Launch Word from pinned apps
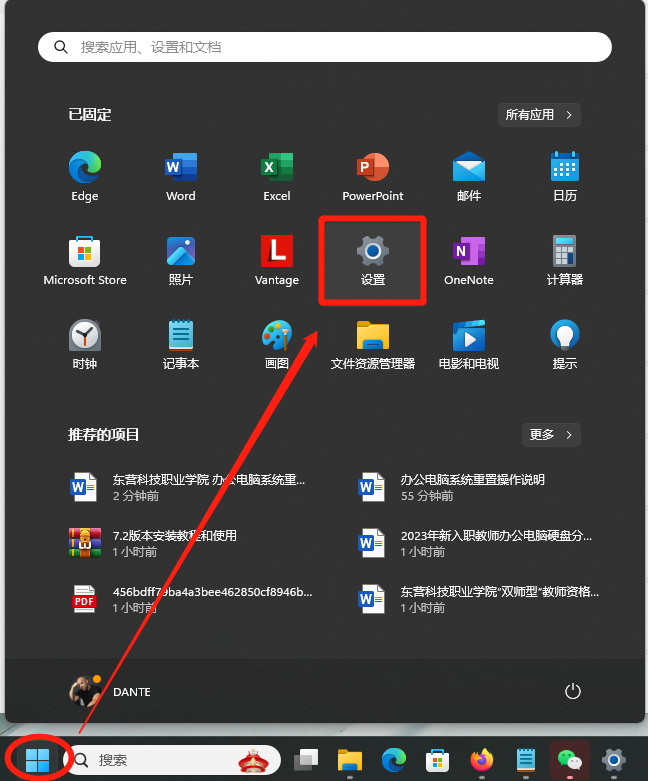Screen dimensions: 648x781 point(181,176)
